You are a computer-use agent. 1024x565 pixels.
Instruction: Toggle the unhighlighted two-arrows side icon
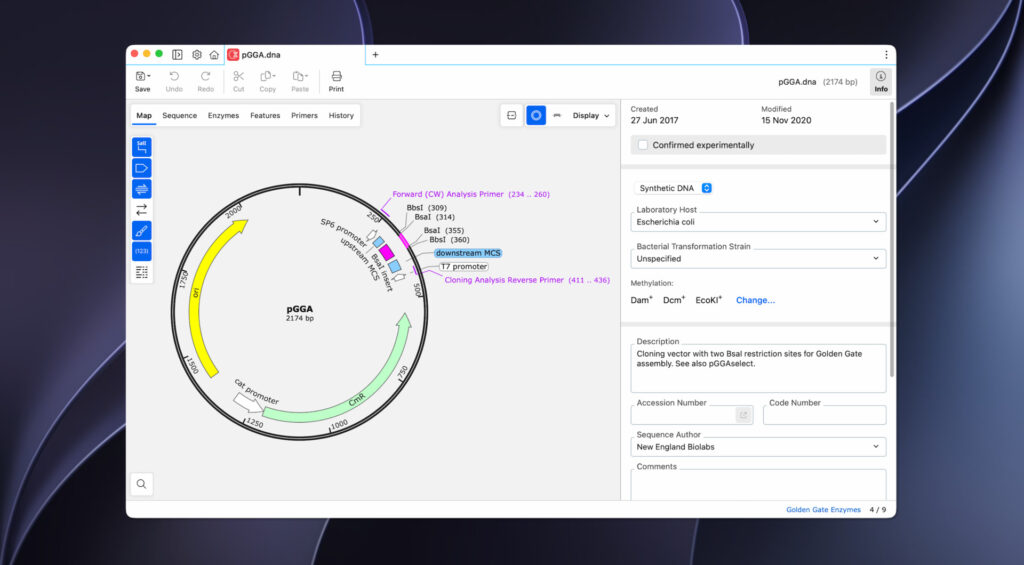[x=142, y=210]
